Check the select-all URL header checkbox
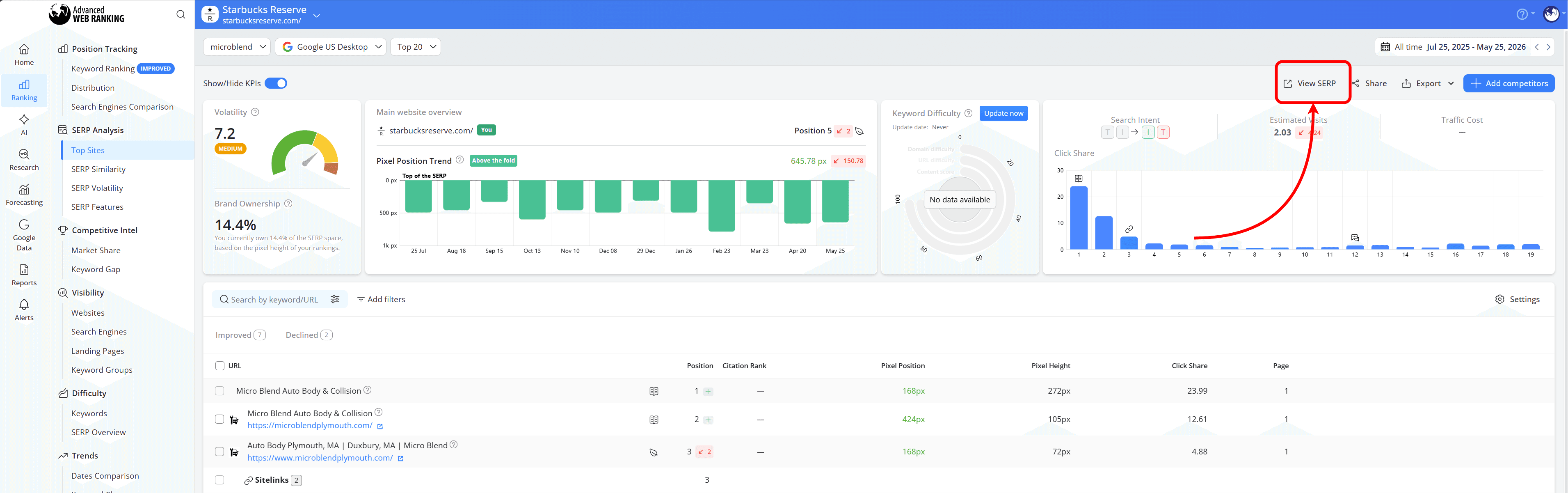The image size is (1568, 493). pos(220,366)
